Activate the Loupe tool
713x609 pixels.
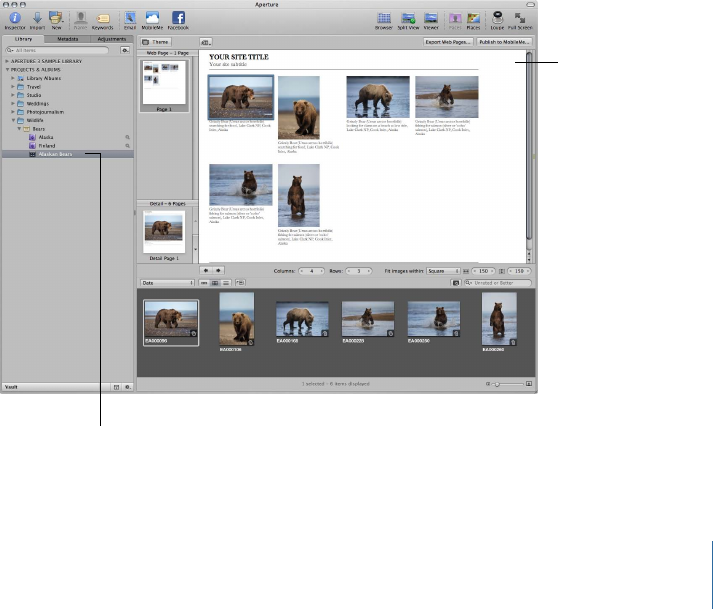tap(497, 18)
